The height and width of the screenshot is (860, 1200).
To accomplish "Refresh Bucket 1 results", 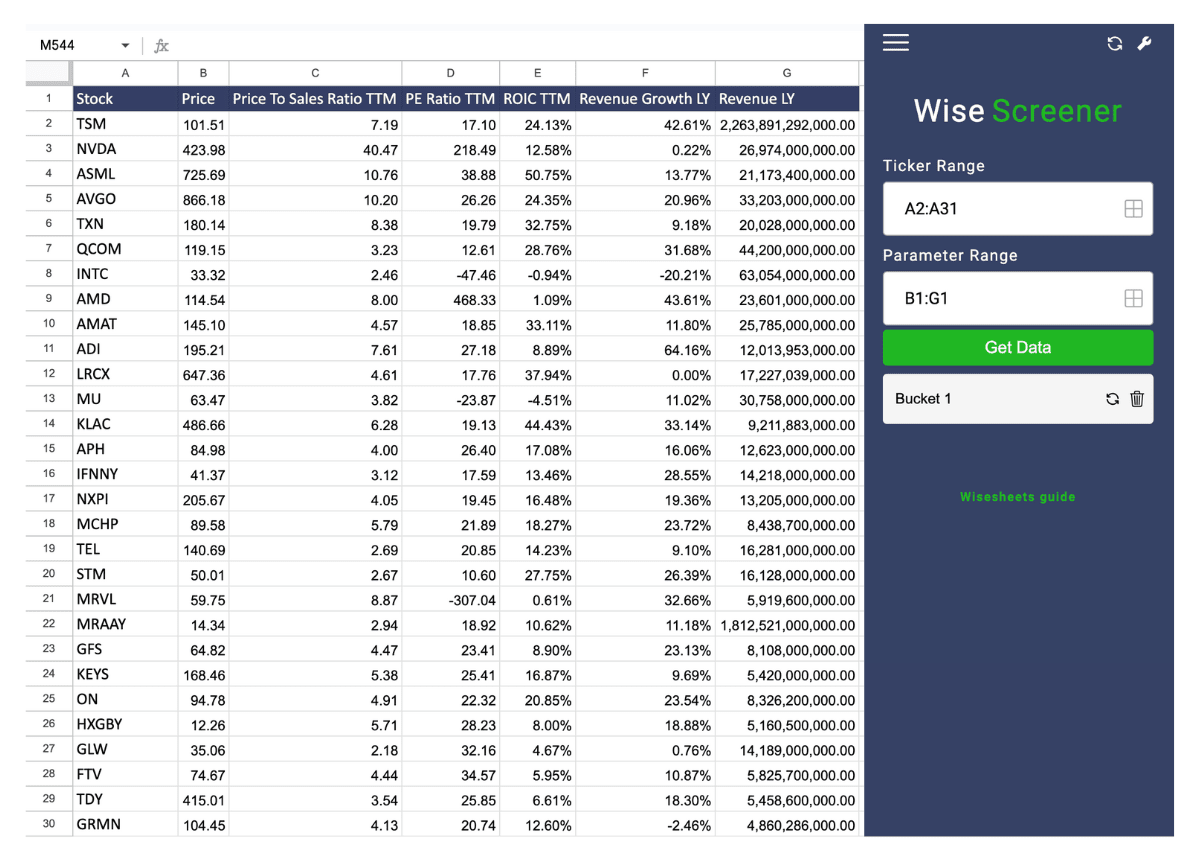I will 1112,398.
